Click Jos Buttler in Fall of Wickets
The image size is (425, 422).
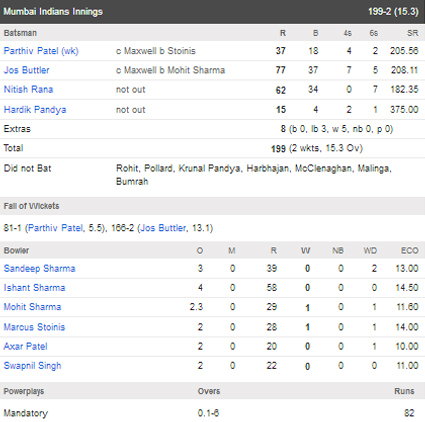[163, 228]
